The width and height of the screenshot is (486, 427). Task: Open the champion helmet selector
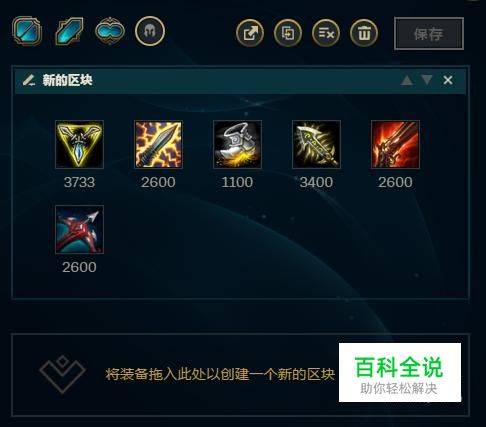coord(150,31)
